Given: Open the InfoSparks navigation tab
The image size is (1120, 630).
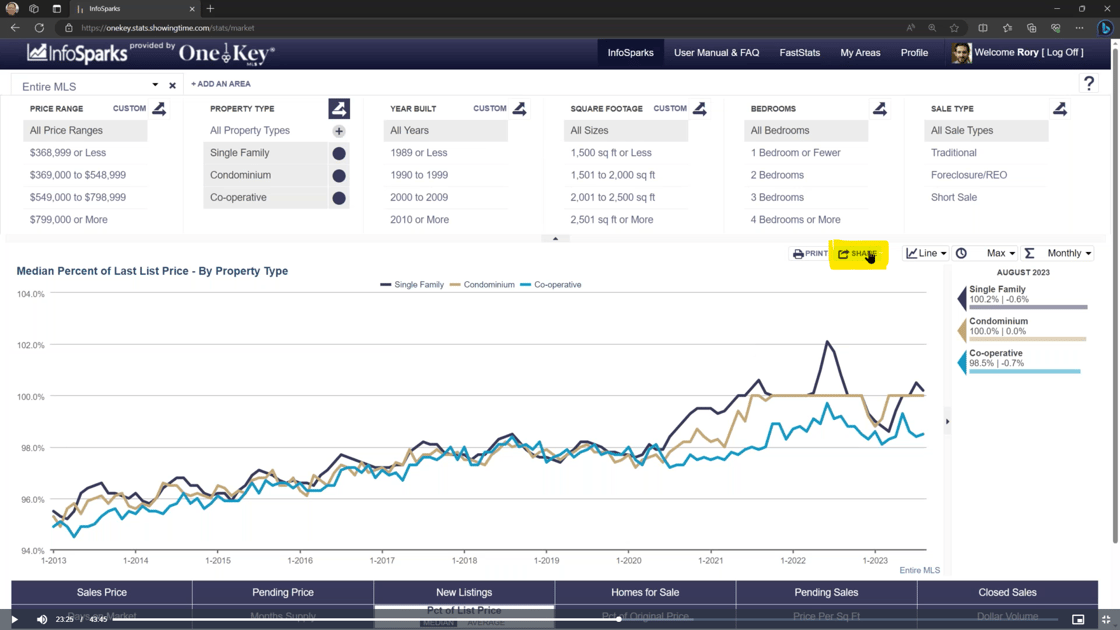Looking at the screenshot, I should (x=631, y=53).
